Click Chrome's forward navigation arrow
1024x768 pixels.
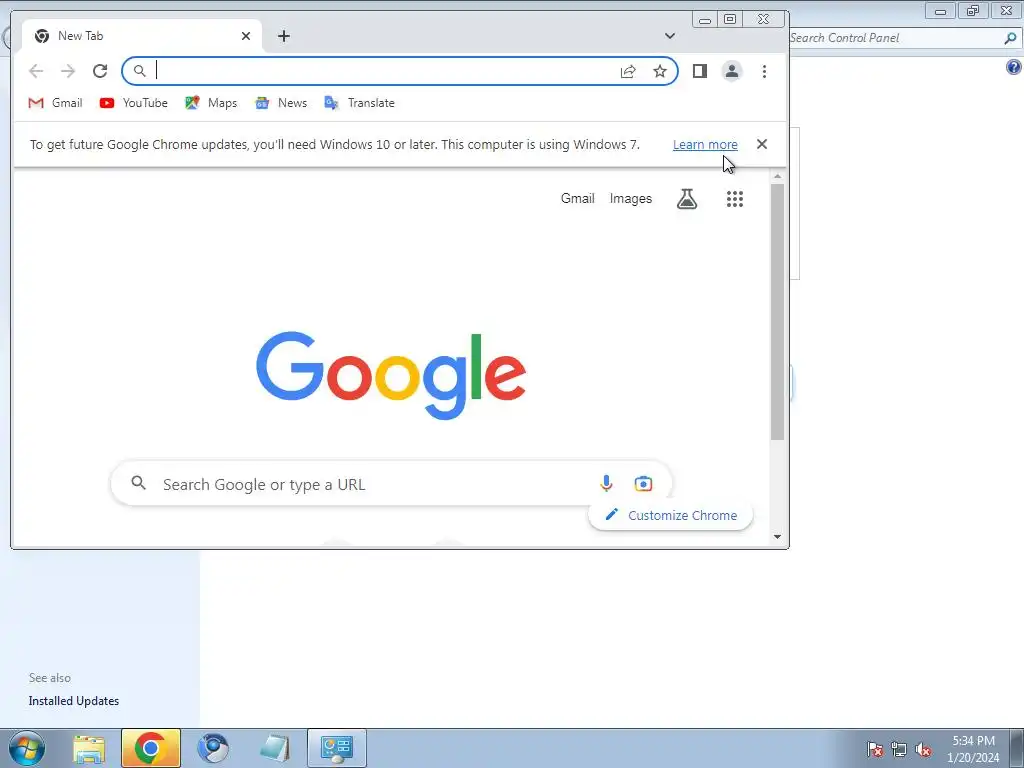pyautogui.click(x=68, y=71)
